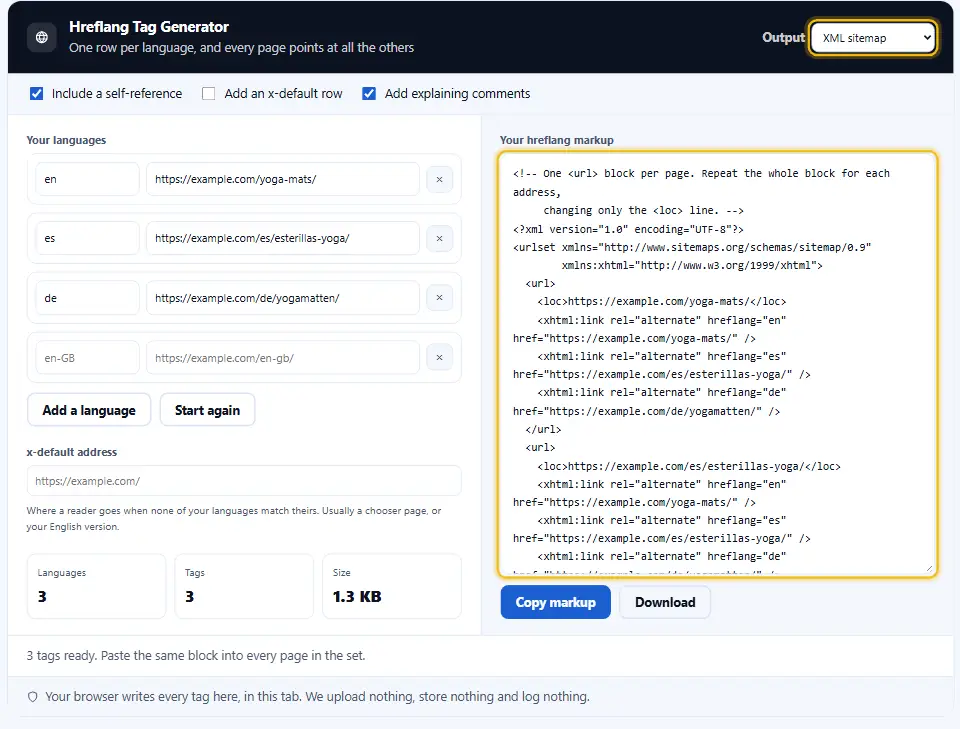Click the Size card showing 1.3 KB
The height and width of the screenshot is (729, 960).
point(392,586)
